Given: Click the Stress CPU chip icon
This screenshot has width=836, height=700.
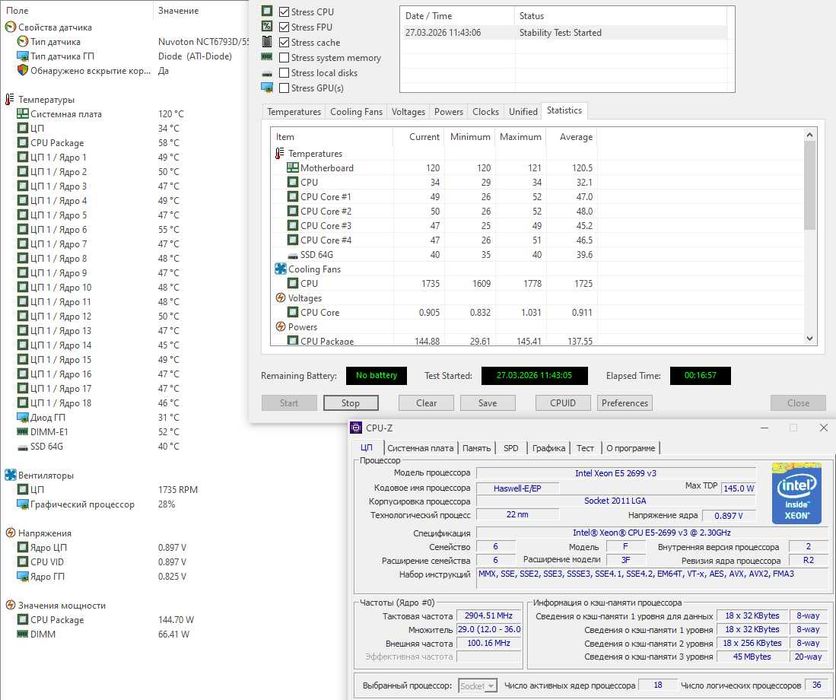Looking at the screenshot, I should [x=267, y=11].
